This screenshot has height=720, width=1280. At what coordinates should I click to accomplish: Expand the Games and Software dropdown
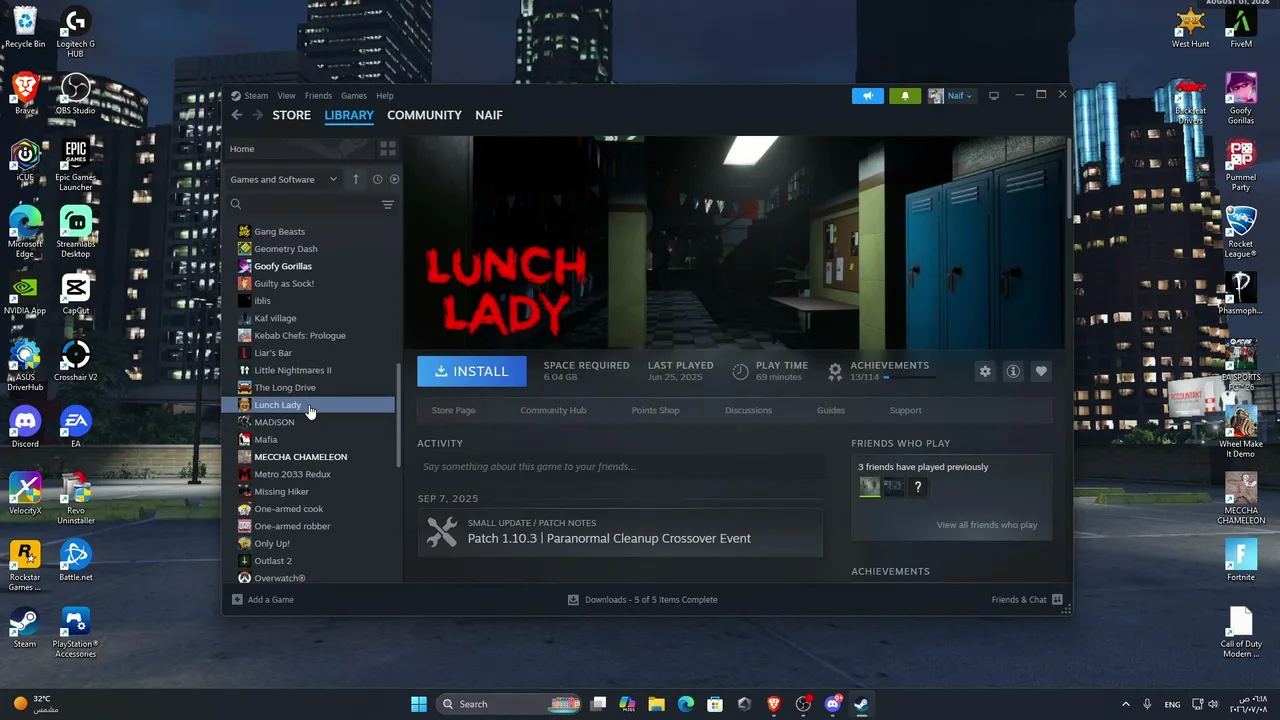coord(284,180)
